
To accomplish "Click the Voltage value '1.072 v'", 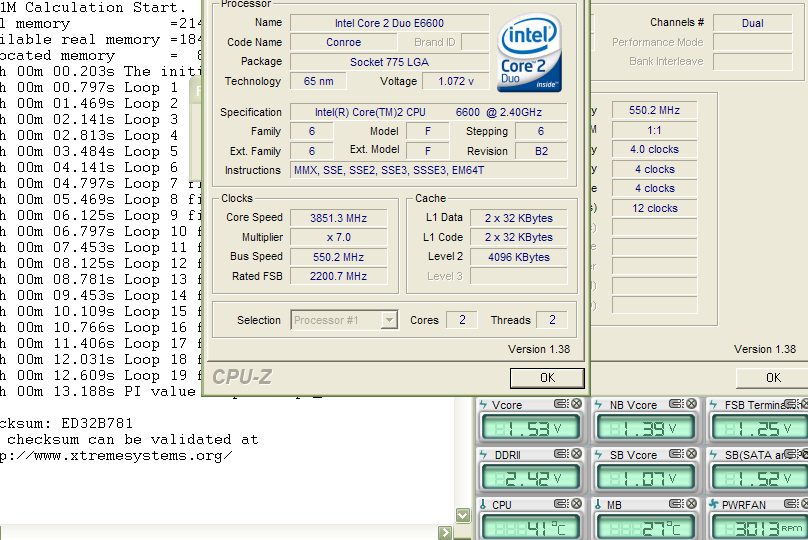I will (456, 81).
